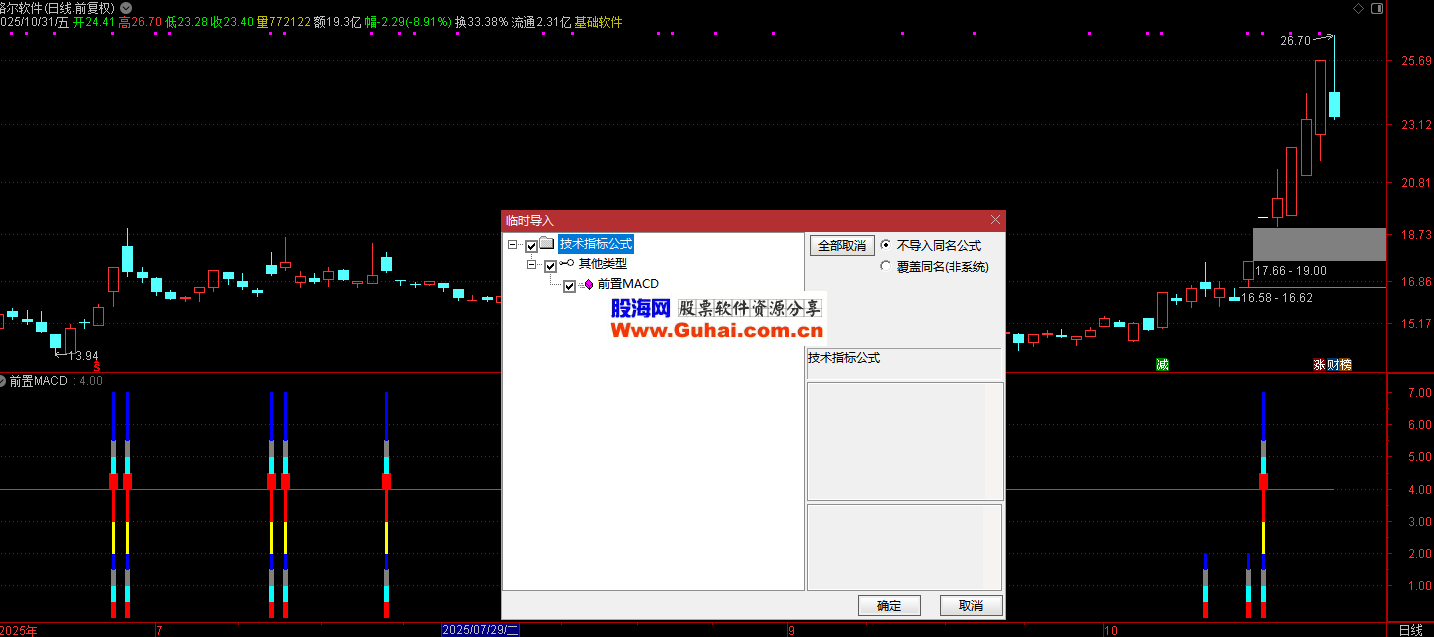Viewport: 1434px width, 637px height.
Task: Collapse the 技术指标公式 tree node
Action: [x=512, y=245]
